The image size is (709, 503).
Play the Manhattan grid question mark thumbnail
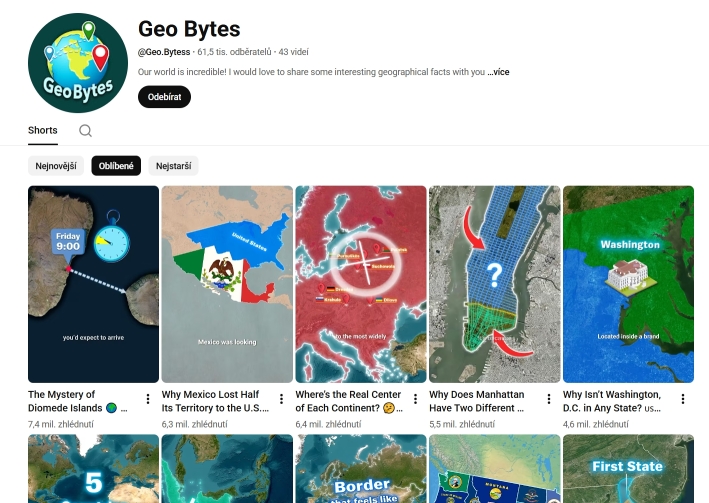click(x=495, y=284)
